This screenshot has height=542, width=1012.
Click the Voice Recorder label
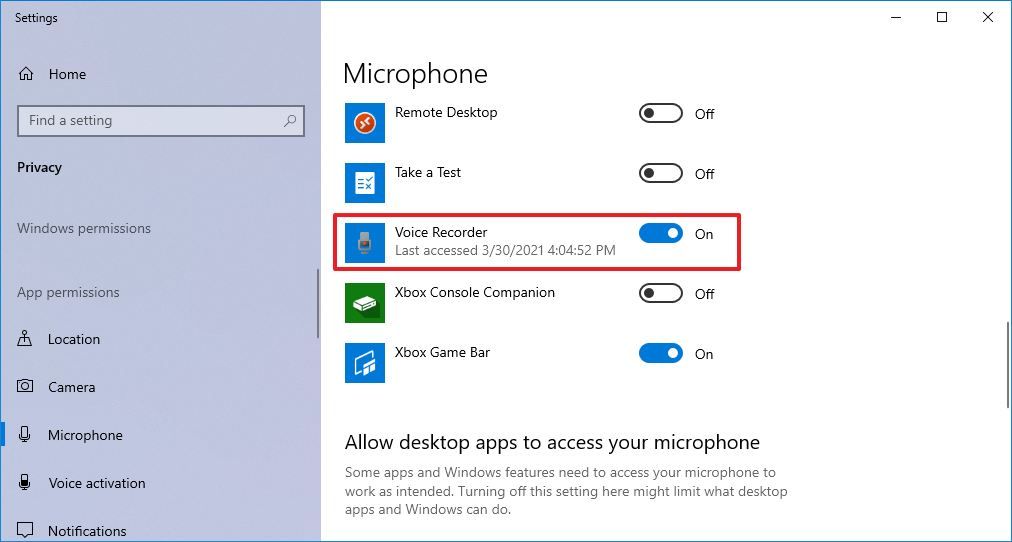pos(441,232)
